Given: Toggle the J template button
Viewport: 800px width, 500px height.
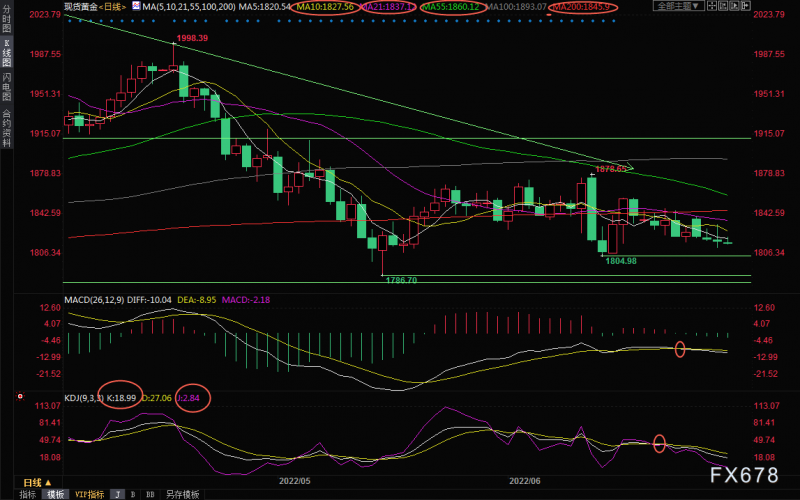Looking at the screenshot, I should pyautogui.click(x=118, y=494).
